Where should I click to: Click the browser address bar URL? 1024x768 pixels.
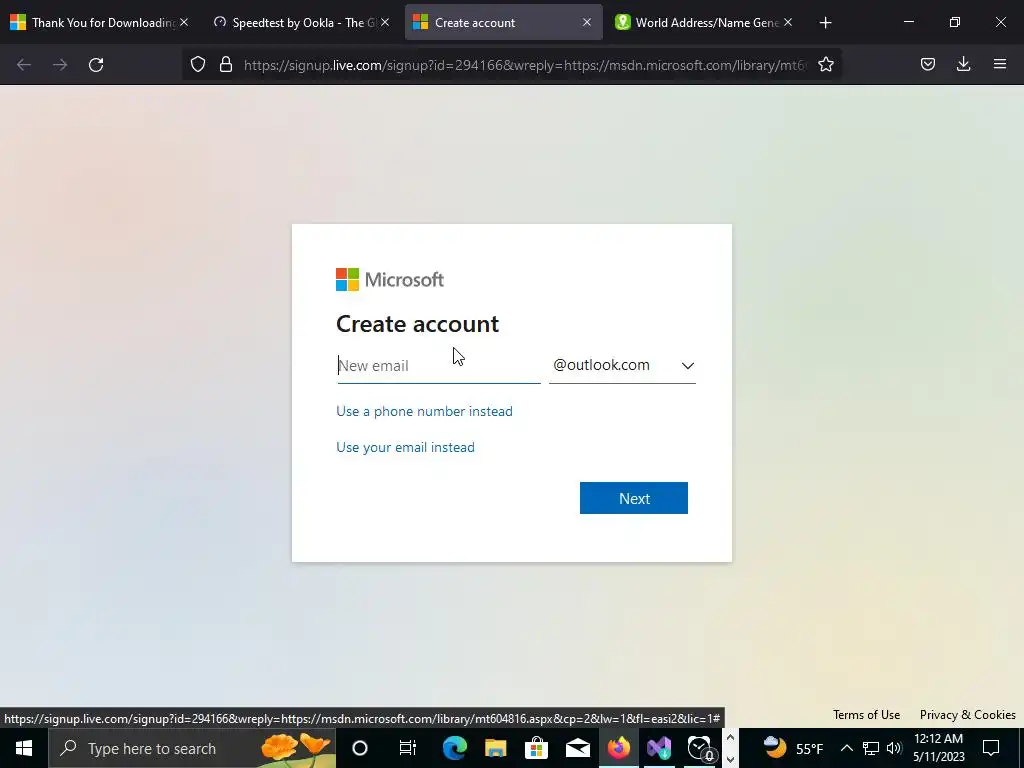[525, 65]
